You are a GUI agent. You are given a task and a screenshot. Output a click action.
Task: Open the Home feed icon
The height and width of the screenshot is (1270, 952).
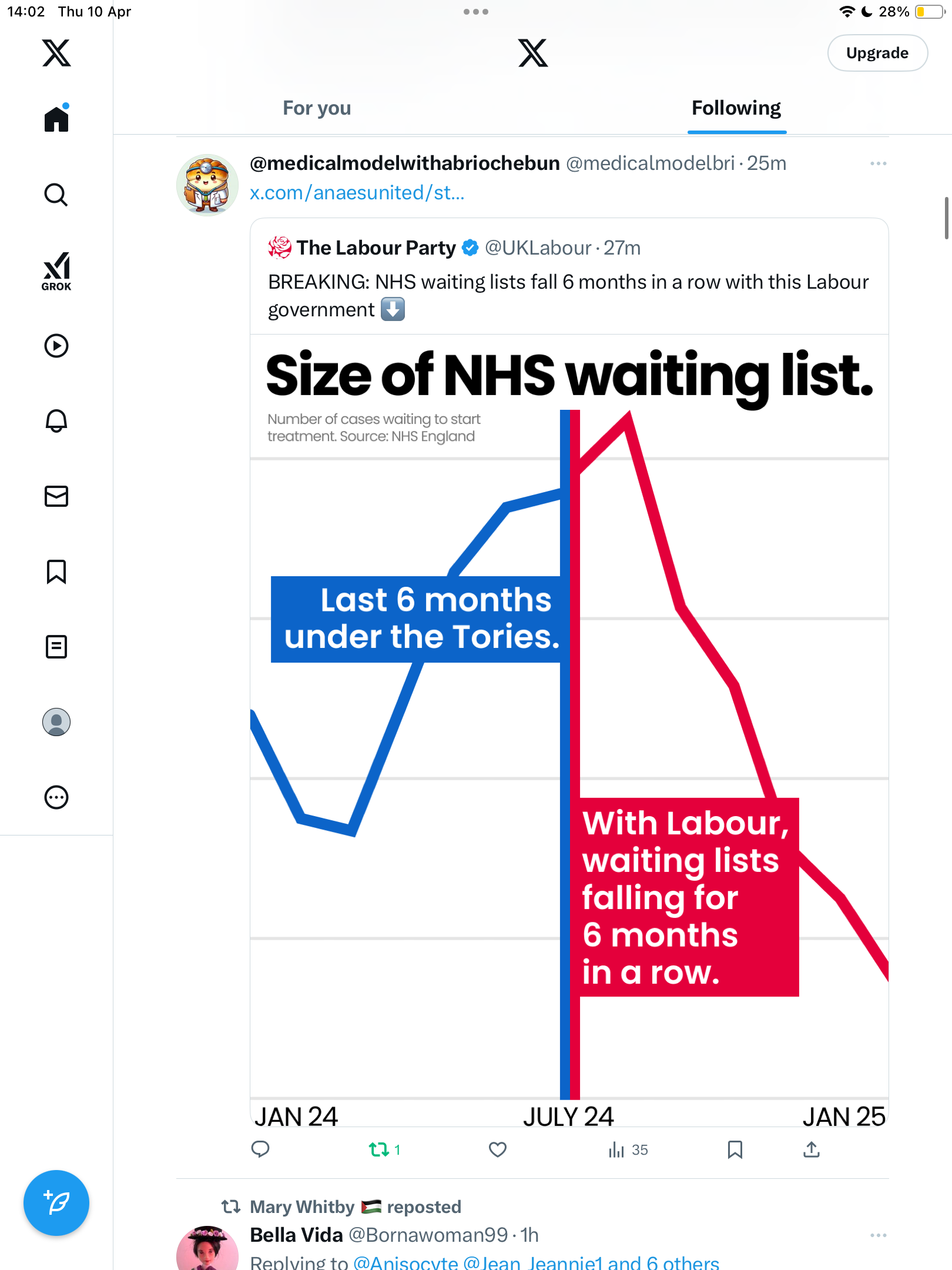[56, 118]
